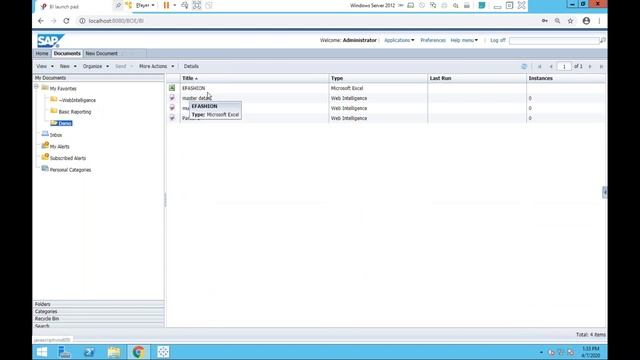Pause the VMware Player virtual machine

click(x=166, y=5)
